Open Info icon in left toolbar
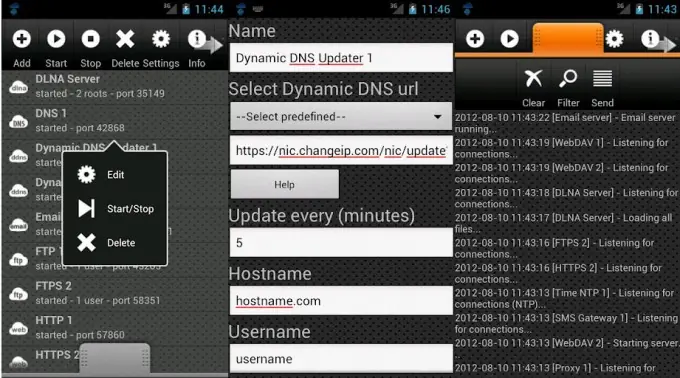 point(196,39)
